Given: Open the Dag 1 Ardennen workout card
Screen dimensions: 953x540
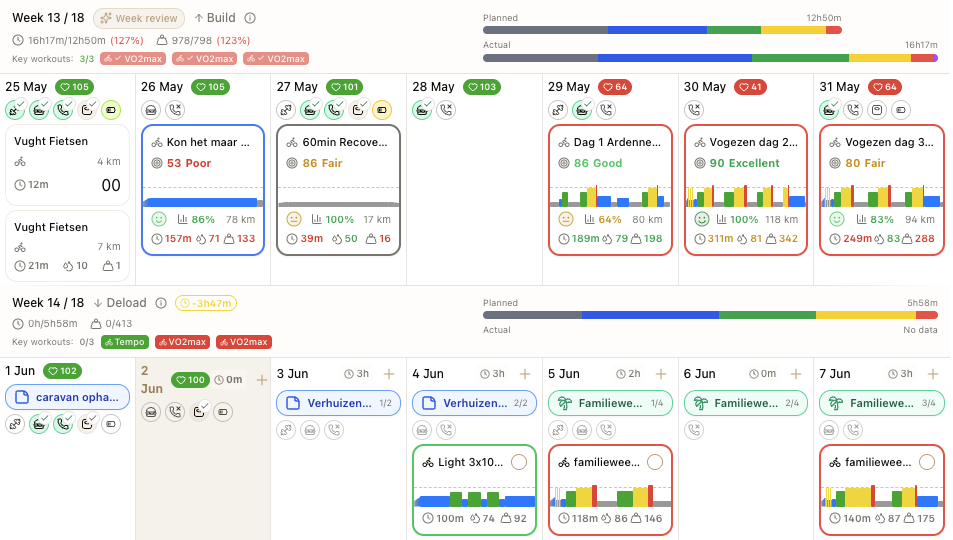Looking at the screenshot, I should click(610, 190).
